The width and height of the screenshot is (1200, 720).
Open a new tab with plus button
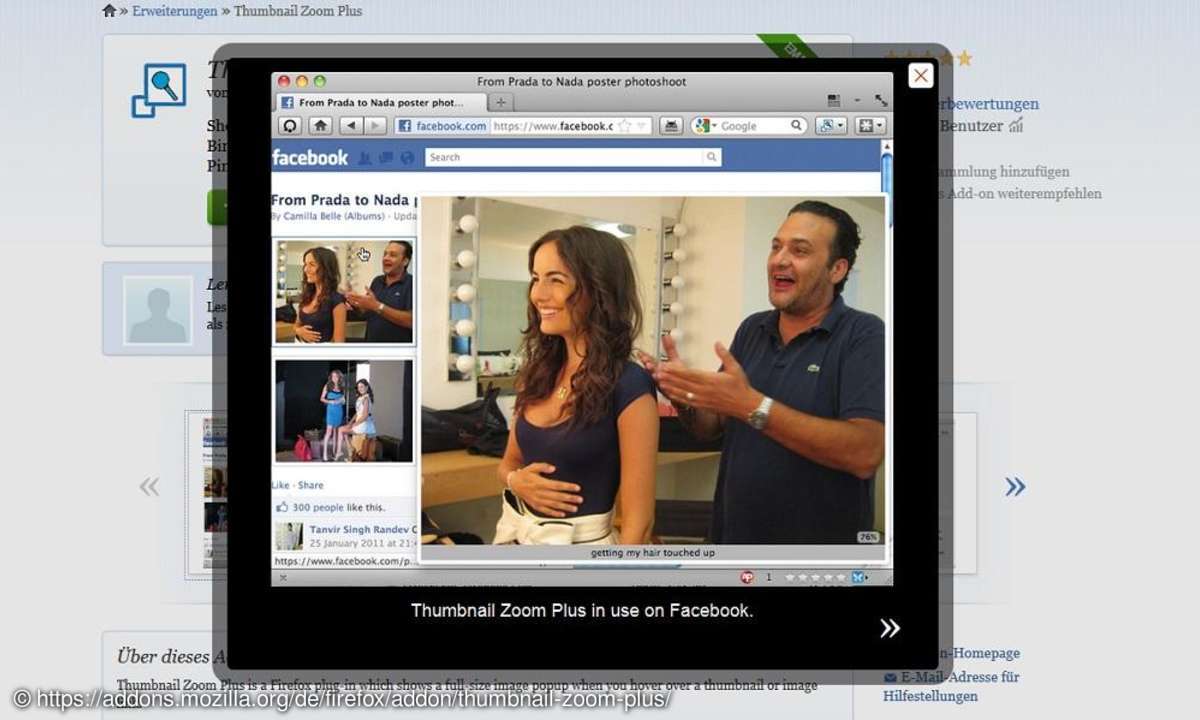(x=501, y=102)
